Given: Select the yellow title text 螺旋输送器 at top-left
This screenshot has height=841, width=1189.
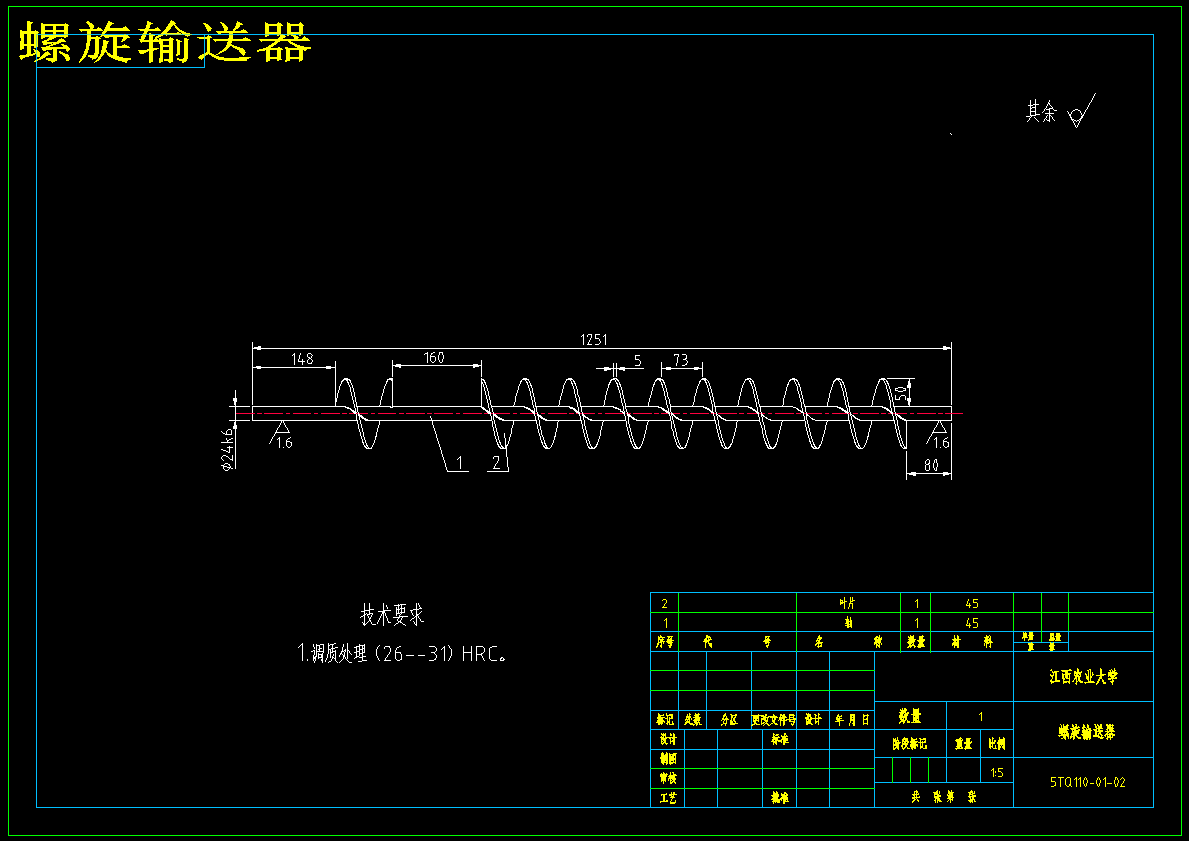Looking at the screenshot, I should pos(165,41).
